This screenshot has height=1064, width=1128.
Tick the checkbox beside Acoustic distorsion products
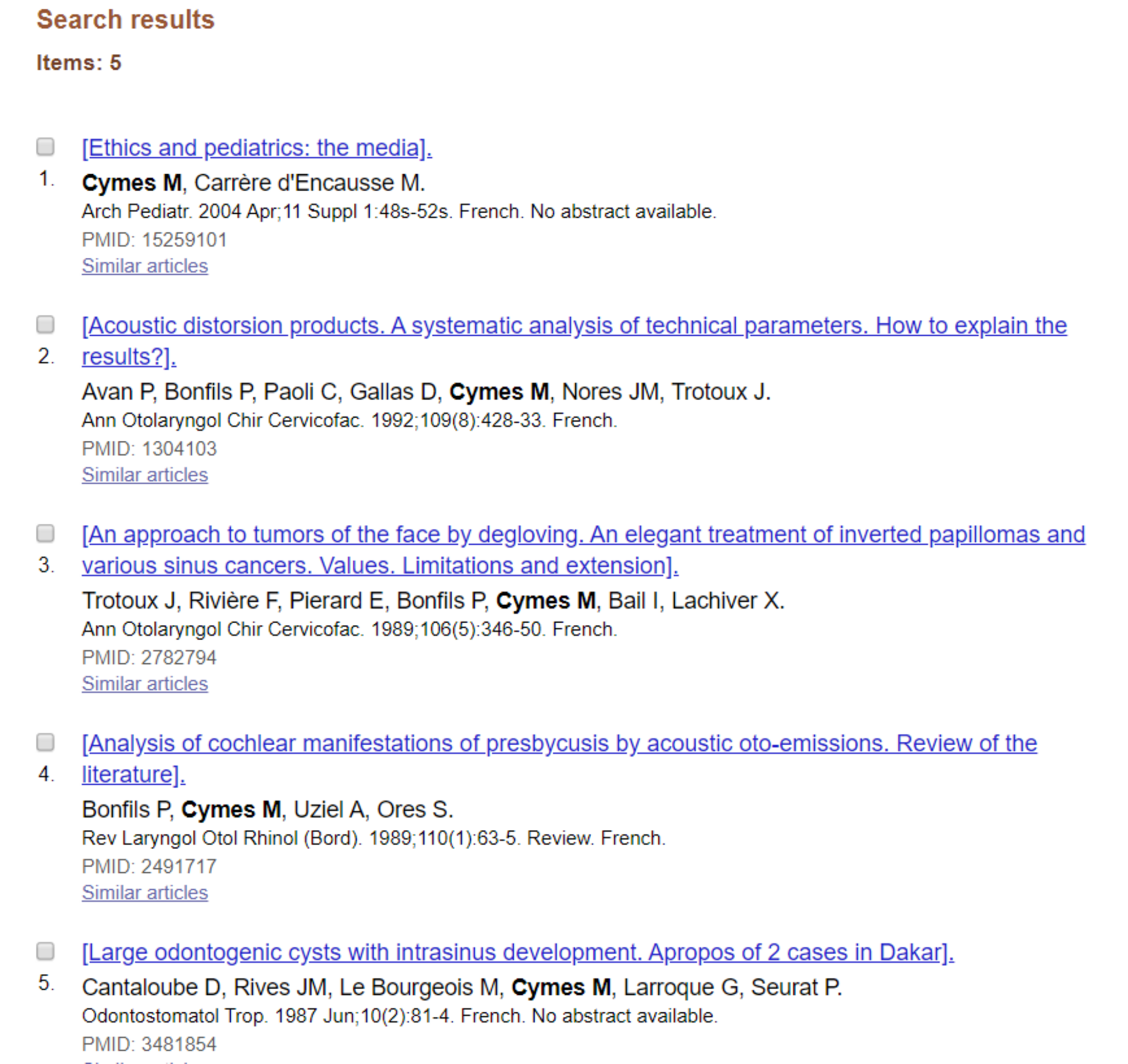[x=46, y=324]
